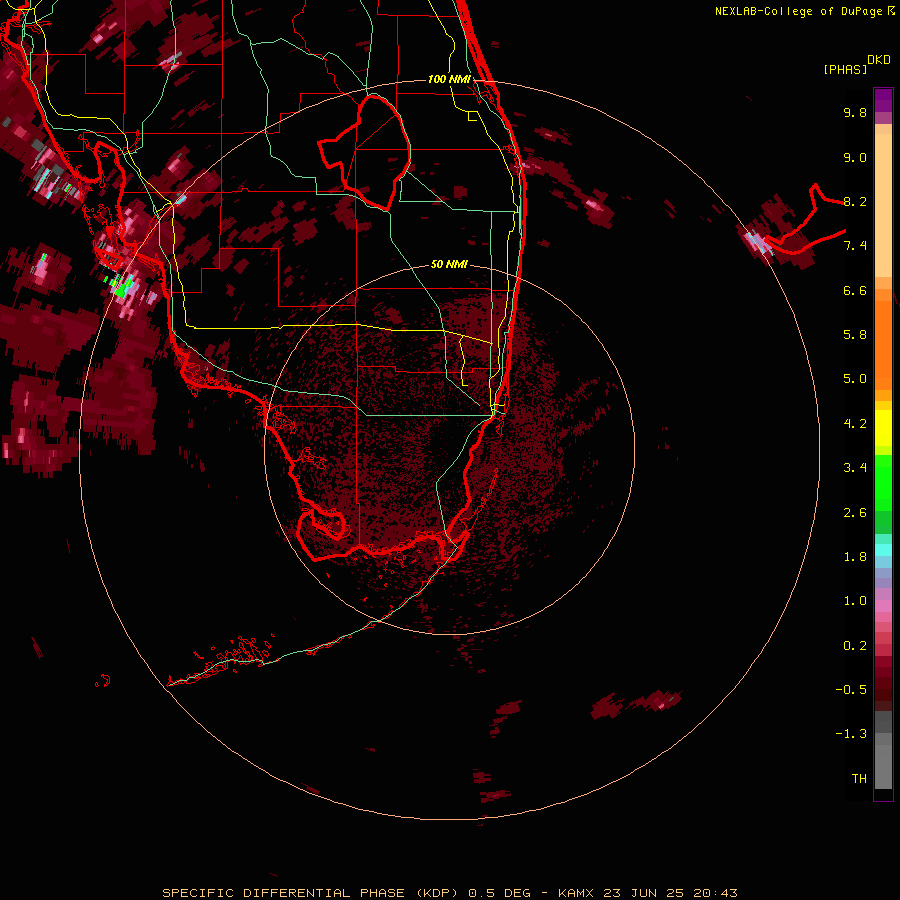
Task: Select the 0.2 scale value
Action: click(x=855, y=646)
